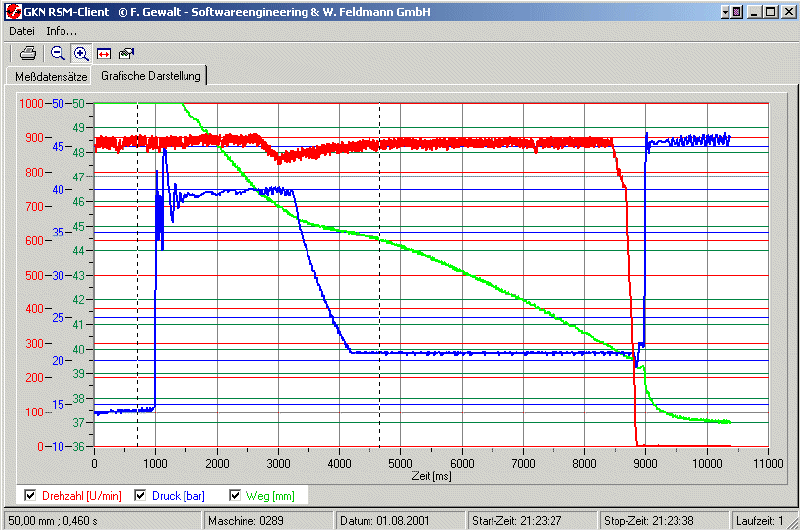Open the Datei menu
The width and height of the screenshot is (800, 530).
point(22,31)
